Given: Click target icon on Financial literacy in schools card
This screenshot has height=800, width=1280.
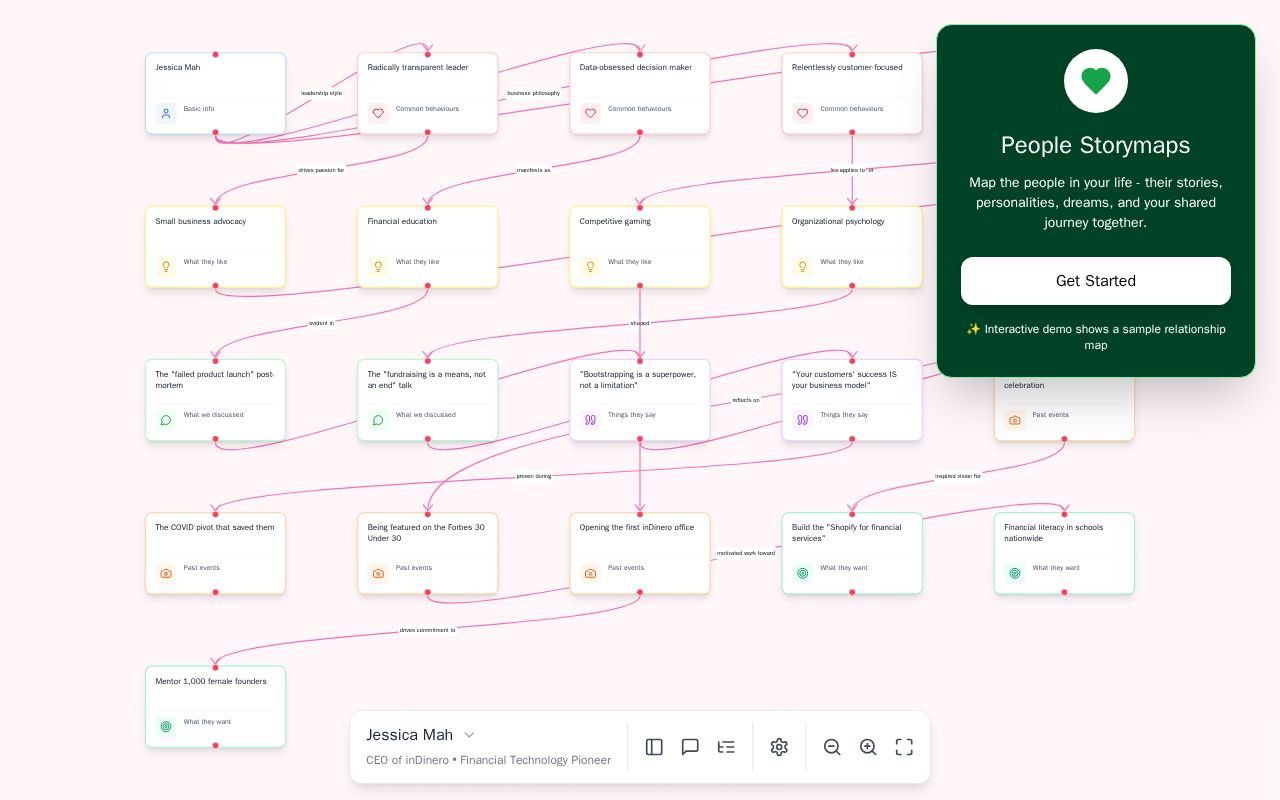Looking at the screenshot, I should point(1015,573).
